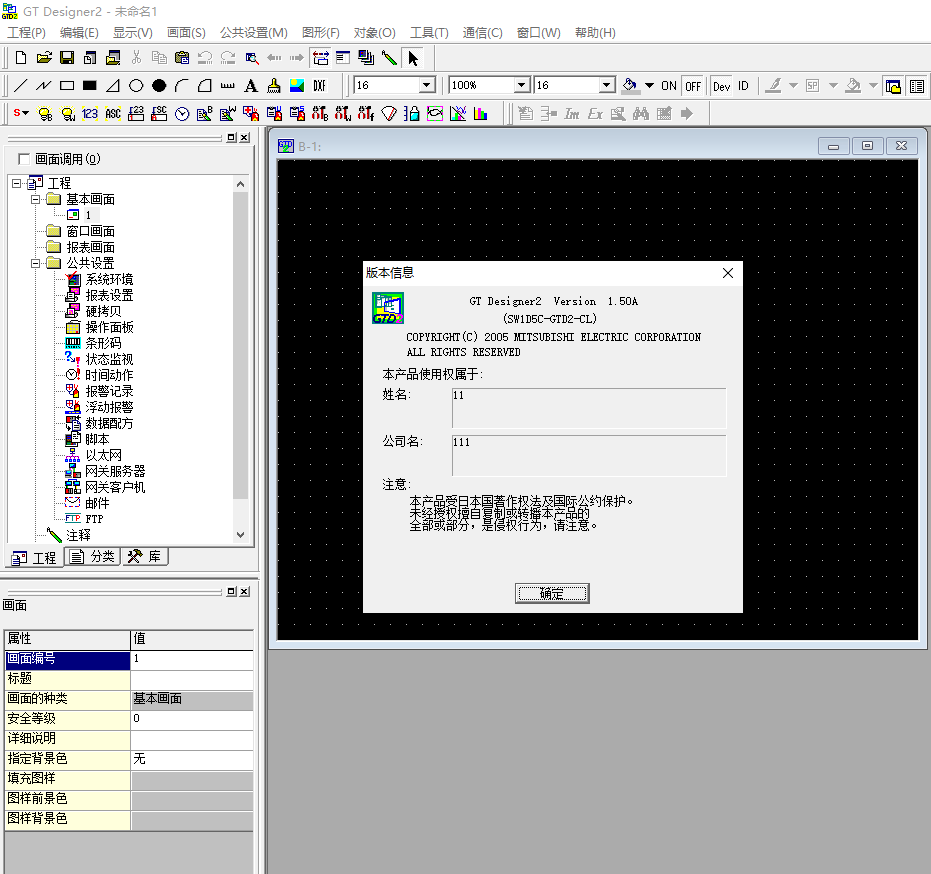The image size is (931, 874).
Task: Insert an ASCII Display object
Action: 113,113
